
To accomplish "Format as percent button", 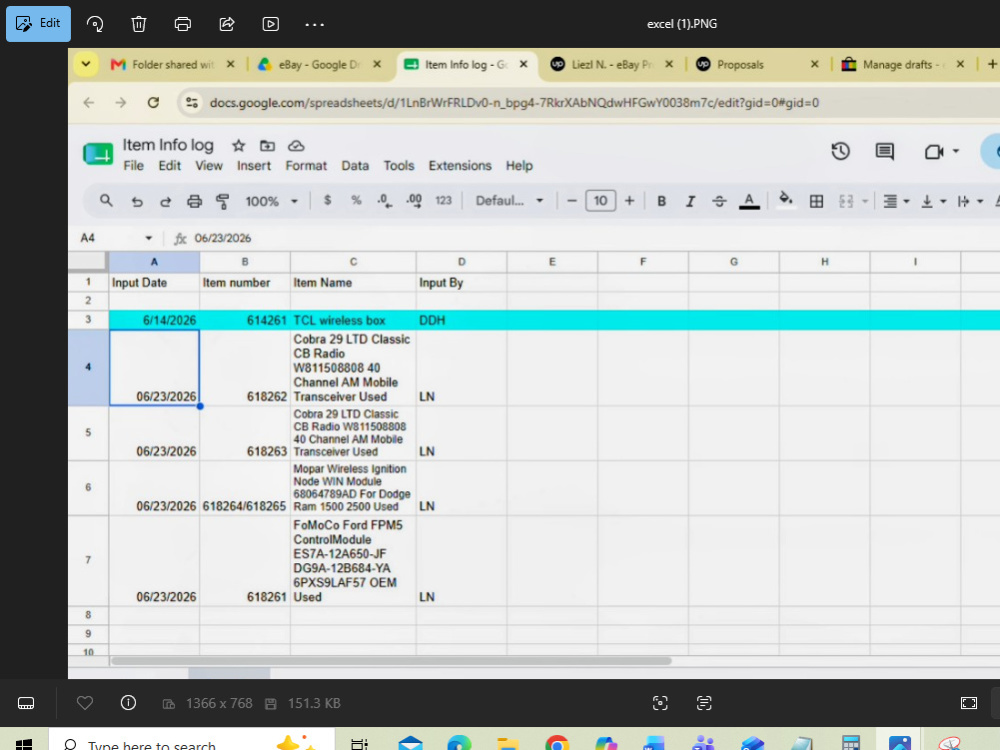I will pos(356,200).
